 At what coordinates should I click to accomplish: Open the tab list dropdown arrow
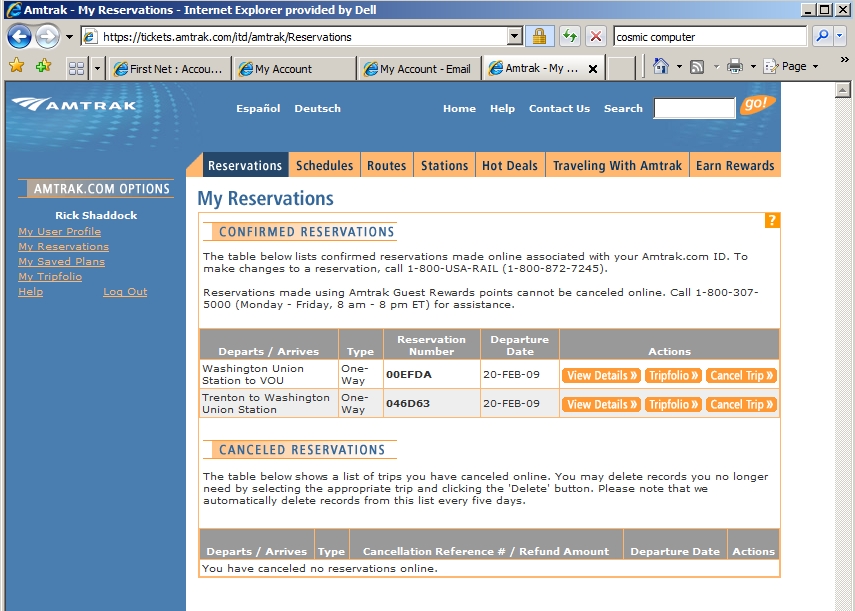point(97,69)
